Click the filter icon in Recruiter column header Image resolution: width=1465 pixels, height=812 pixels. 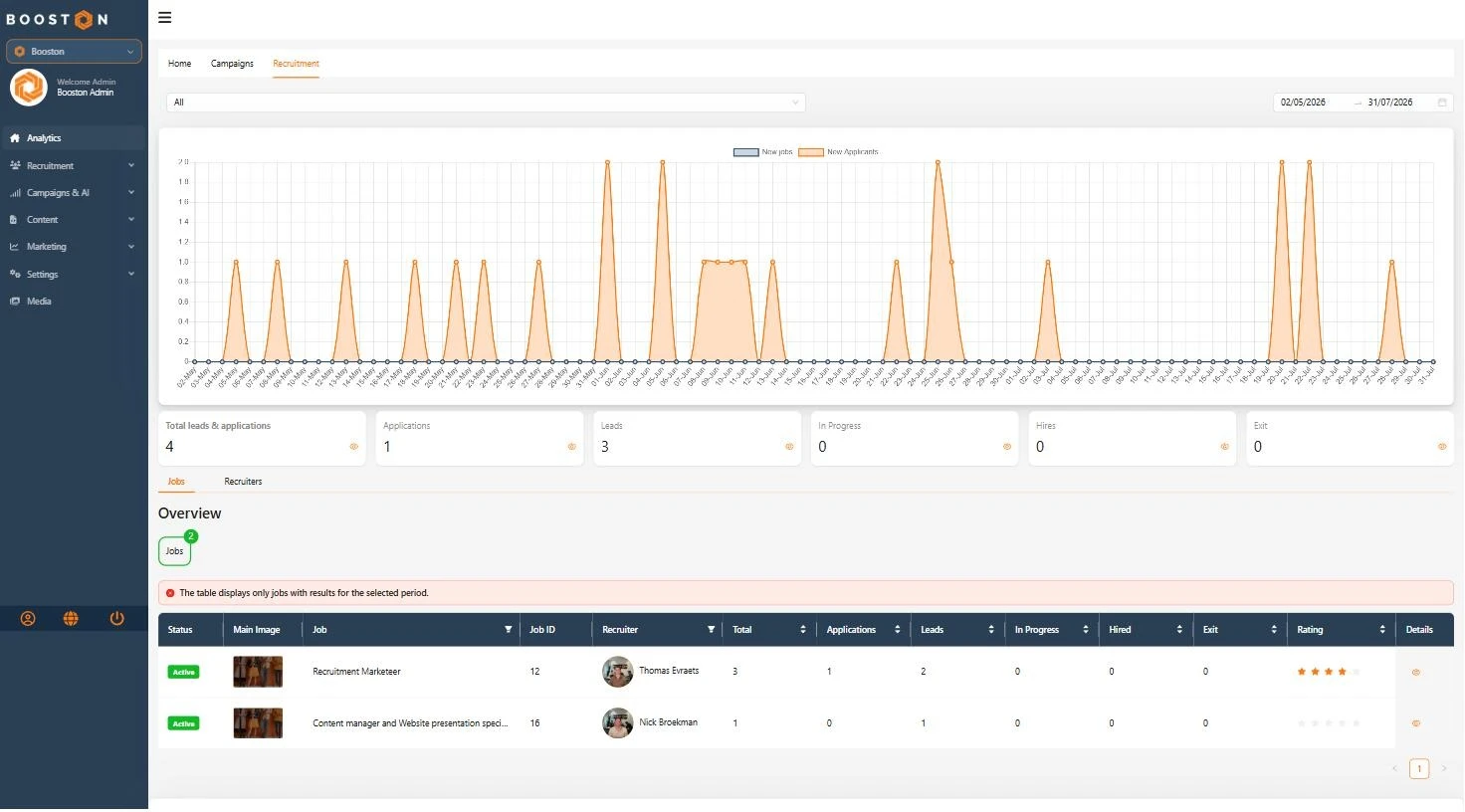click(712, 630)
